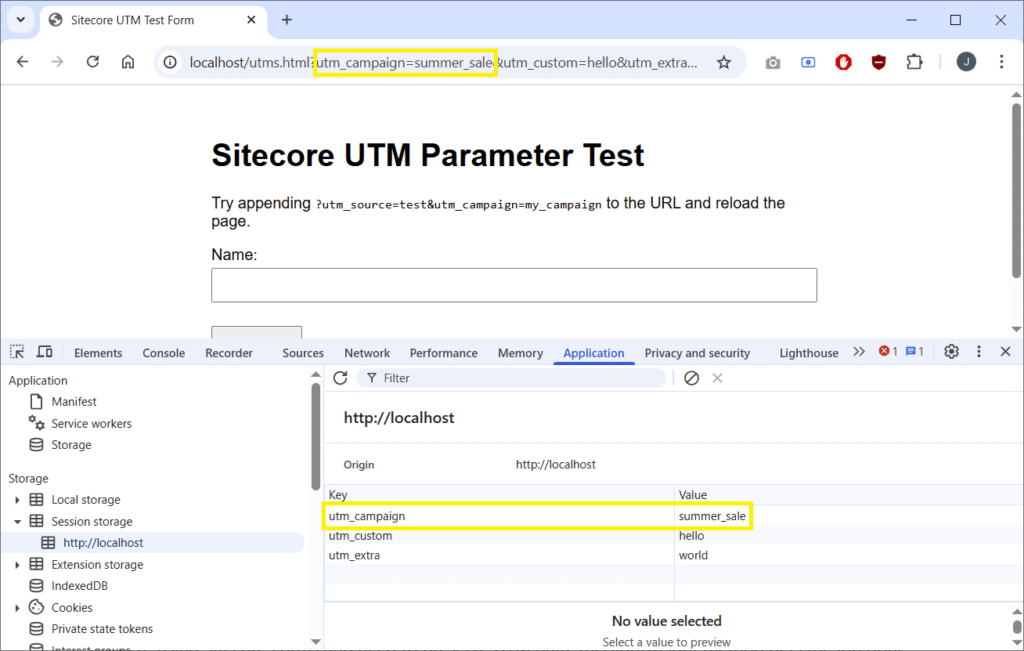Open the browser home page icon
This screenshot has width=1024, height=651.
pos(128,62)
